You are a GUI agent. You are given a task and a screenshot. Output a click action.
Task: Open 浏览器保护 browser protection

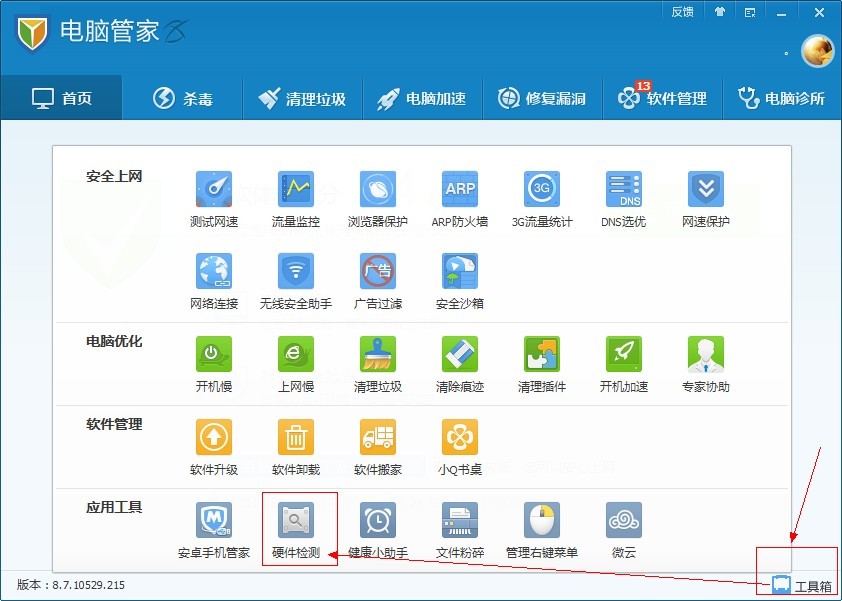[x=378, y=199]
